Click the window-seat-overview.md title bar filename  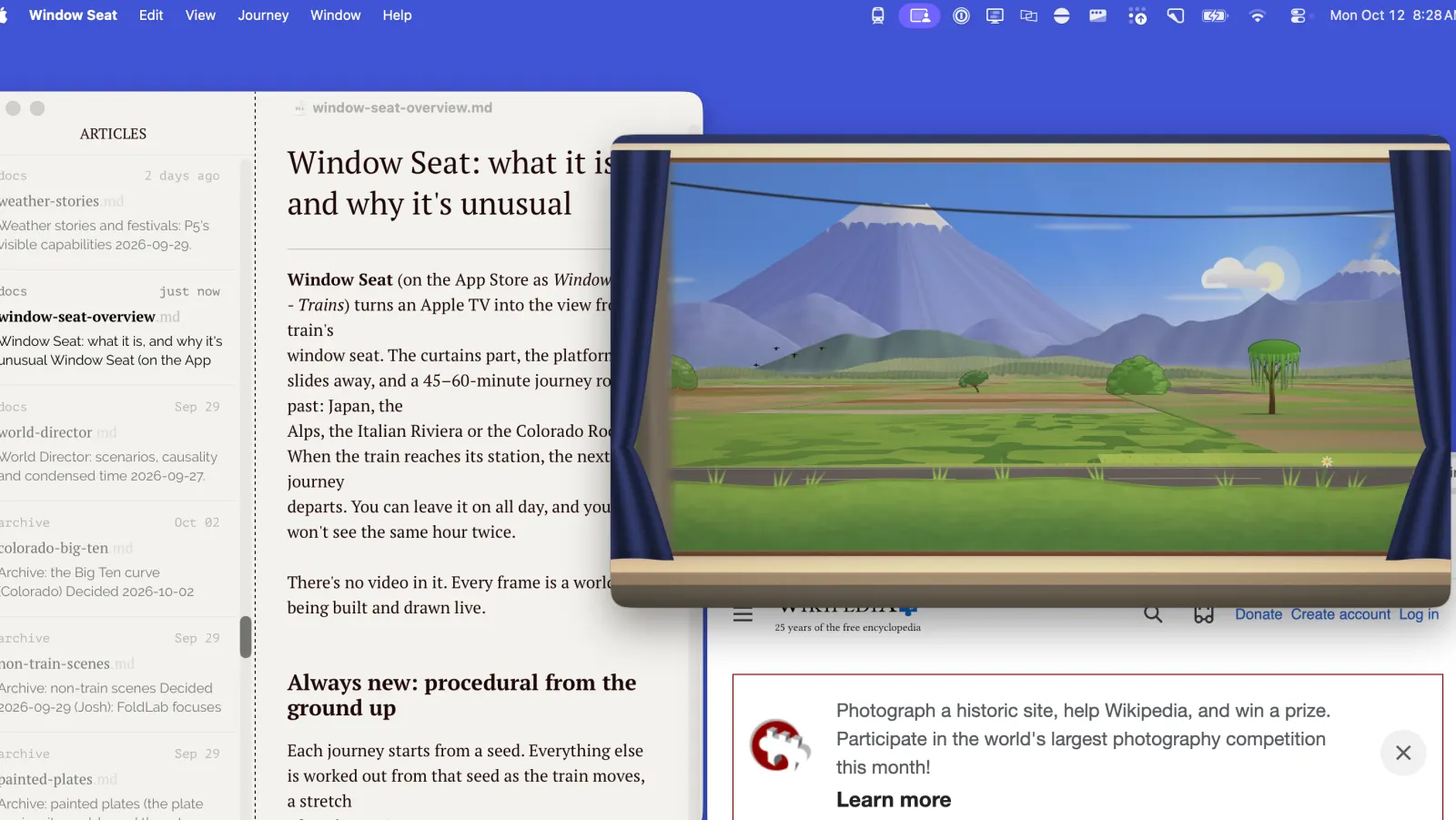[402, 108]
